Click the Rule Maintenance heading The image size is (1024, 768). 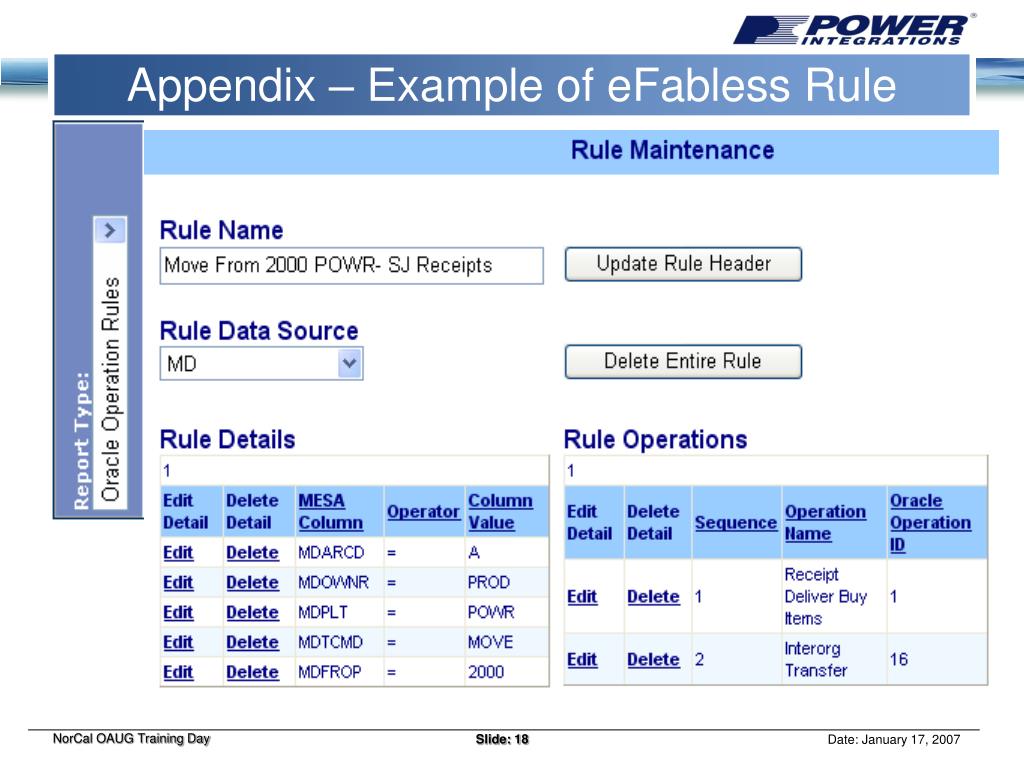pyautogui.click(x=672, y=150)
